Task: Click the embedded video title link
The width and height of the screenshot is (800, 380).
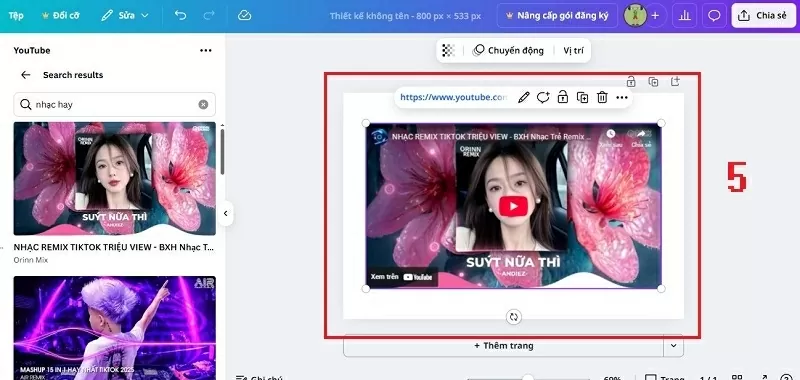Action: point(491,137)
